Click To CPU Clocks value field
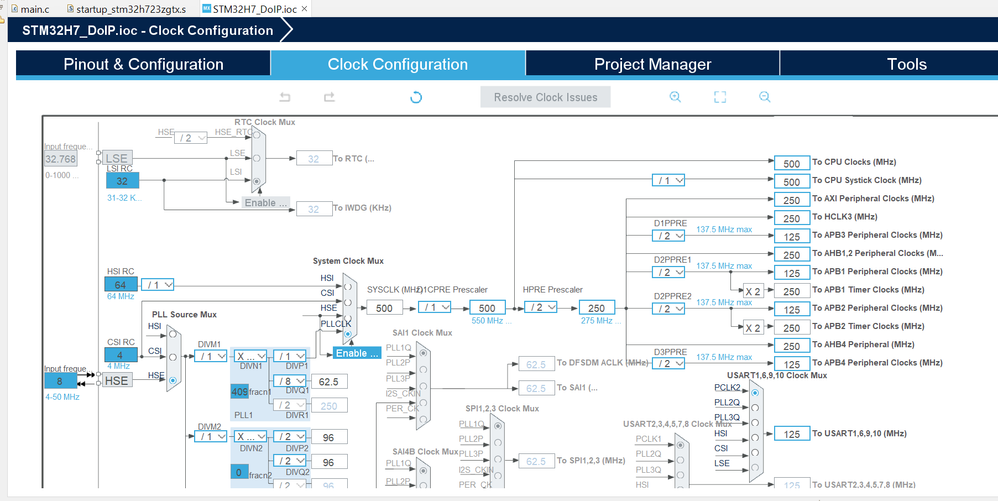 pos(792,163)
